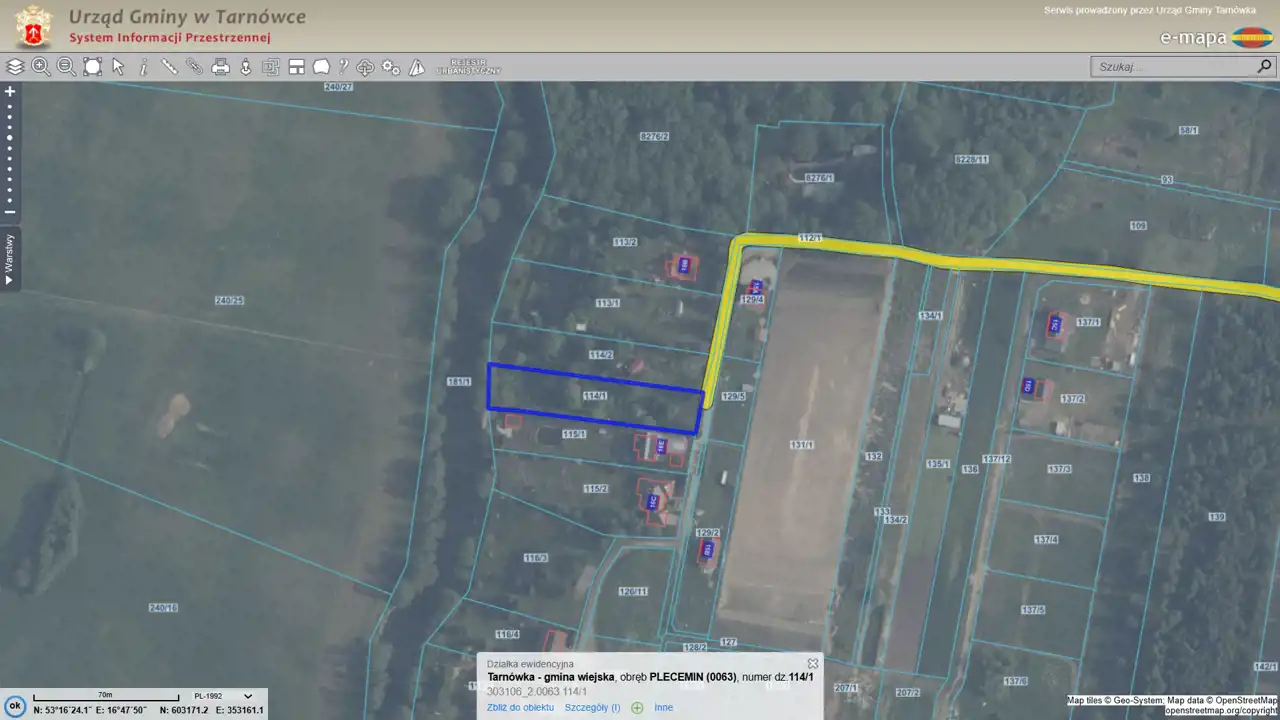Select the arrow pointer tool

click(x=118, y=67)
